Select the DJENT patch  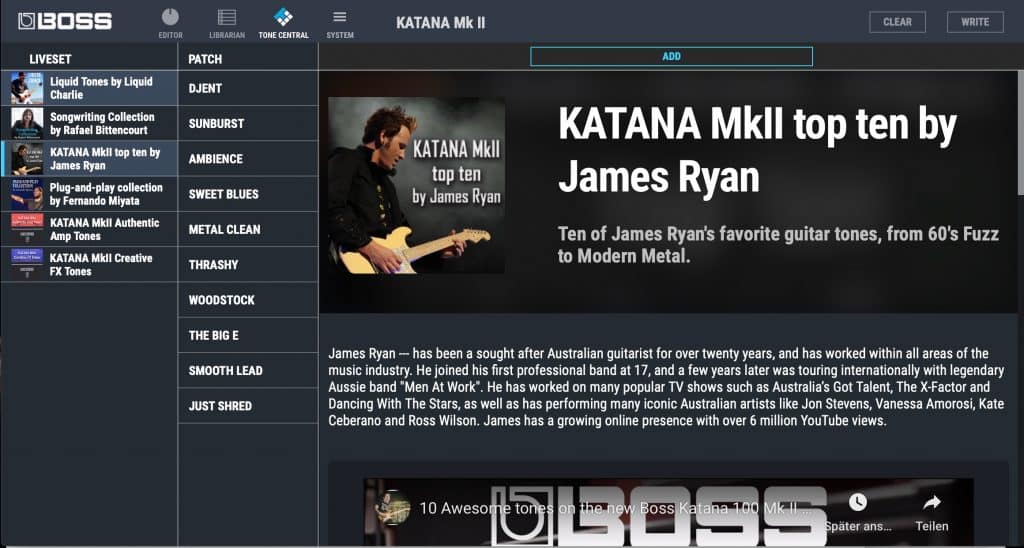248,88
